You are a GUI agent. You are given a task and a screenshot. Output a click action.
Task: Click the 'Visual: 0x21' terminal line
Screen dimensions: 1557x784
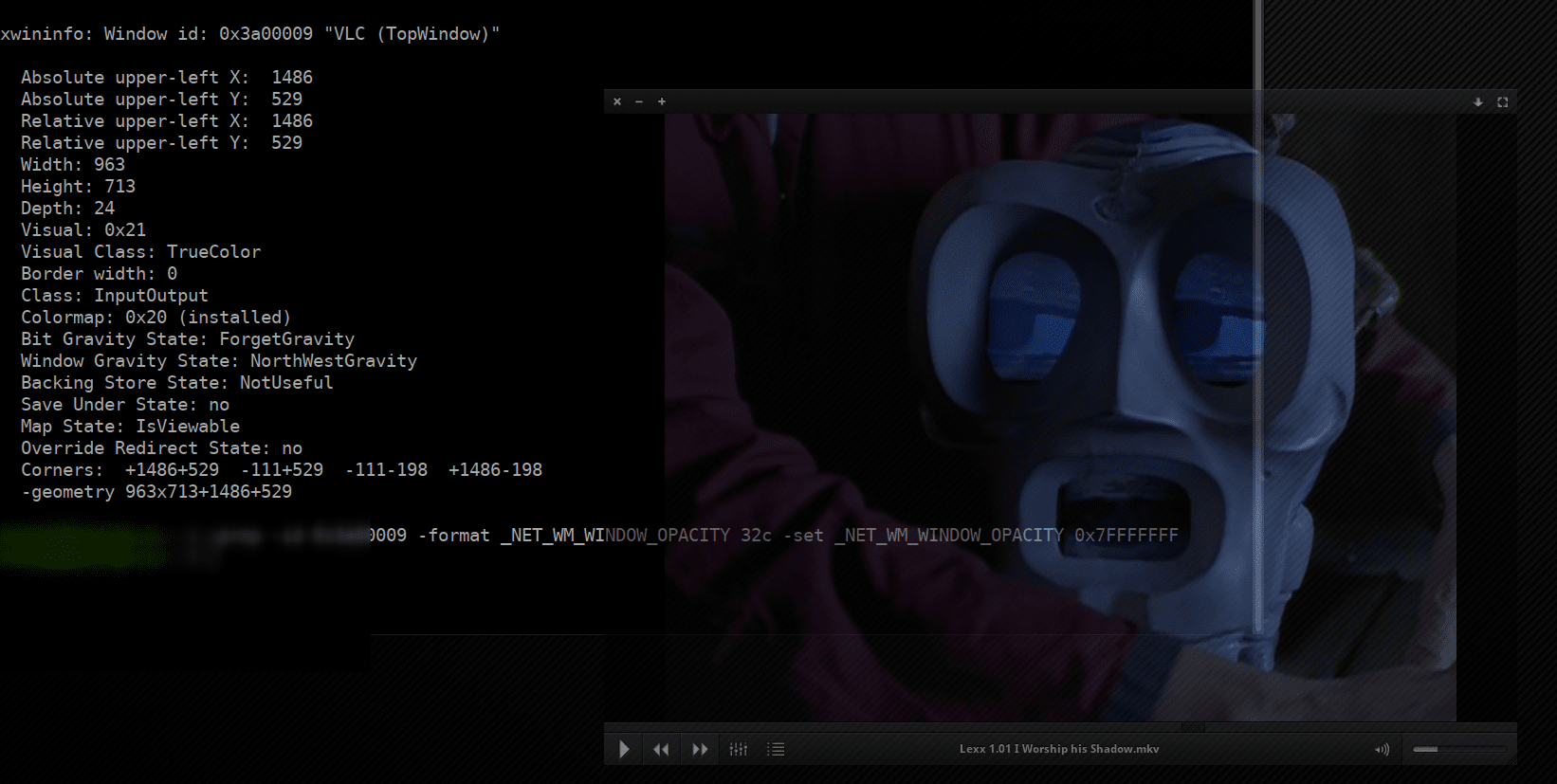point(83,230)
